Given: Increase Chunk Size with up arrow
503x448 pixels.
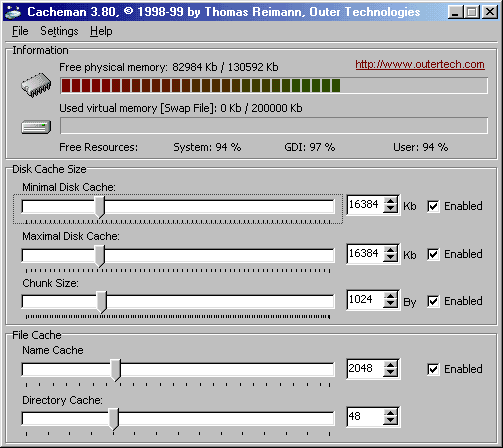Looking at the screenshot, I should pyautogui.click(x=390, y=295).
